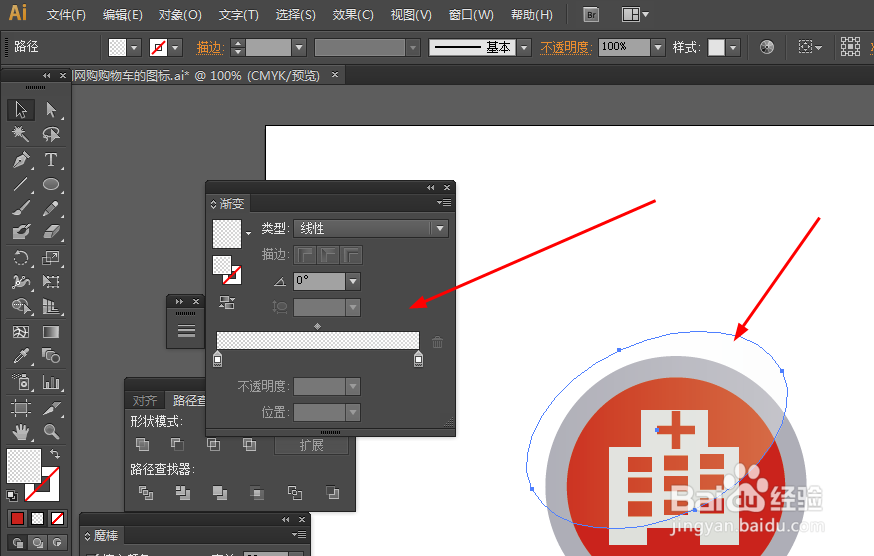Image resolution: width=874 pixels, height=556 pixels.
Task: Enable Draw Inside mode
Action: tap(57, 543)
